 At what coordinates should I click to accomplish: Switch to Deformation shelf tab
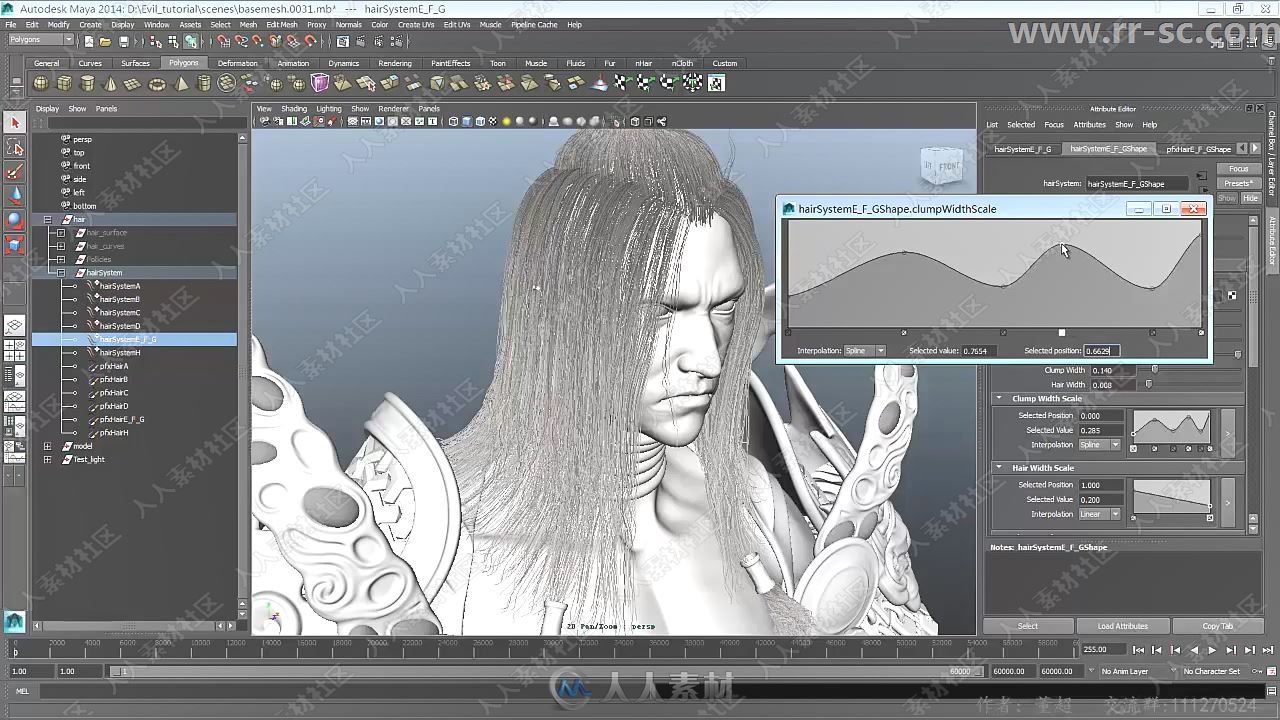237,63
